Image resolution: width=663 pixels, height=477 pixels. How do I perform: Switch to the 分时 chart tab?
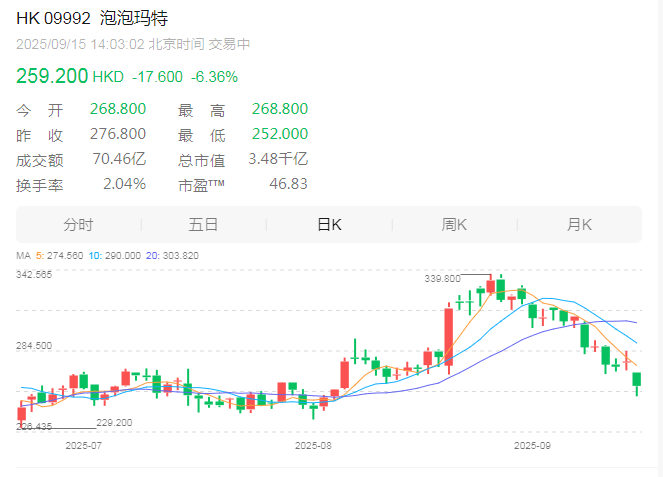(78, 225)
